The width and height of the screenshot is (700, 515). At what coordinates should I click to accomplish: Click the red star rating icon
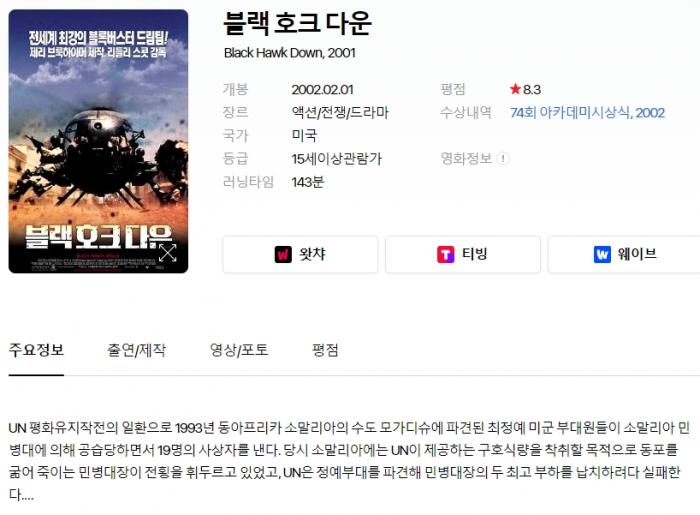click(x=515, y=89)
